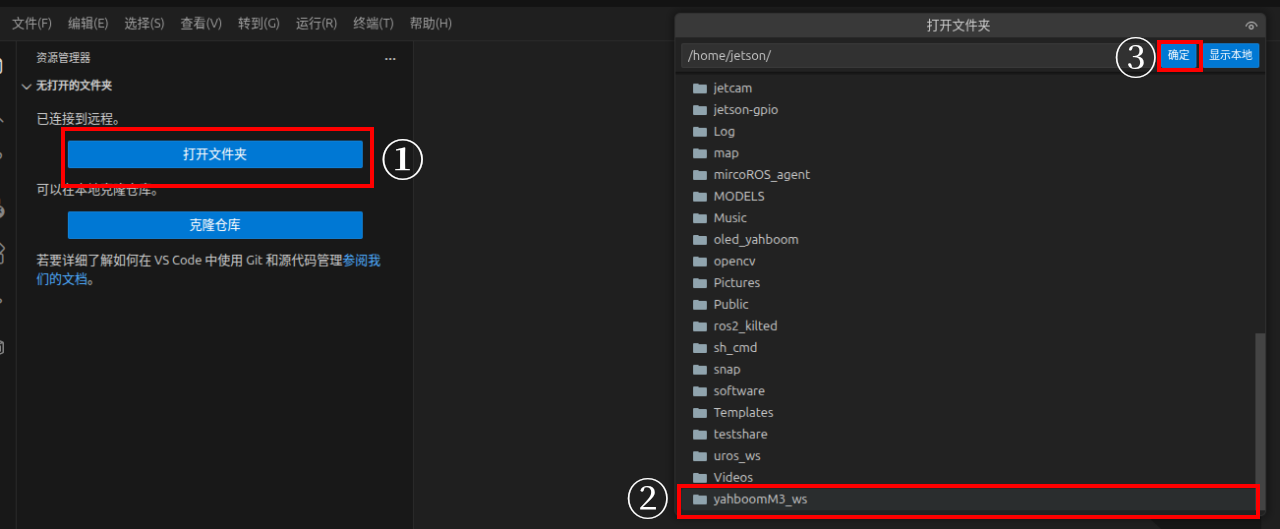Screen dimensions: 1280x529
Task: Open Explorer panel more actions ellipsis
Action: click(390, 59)
